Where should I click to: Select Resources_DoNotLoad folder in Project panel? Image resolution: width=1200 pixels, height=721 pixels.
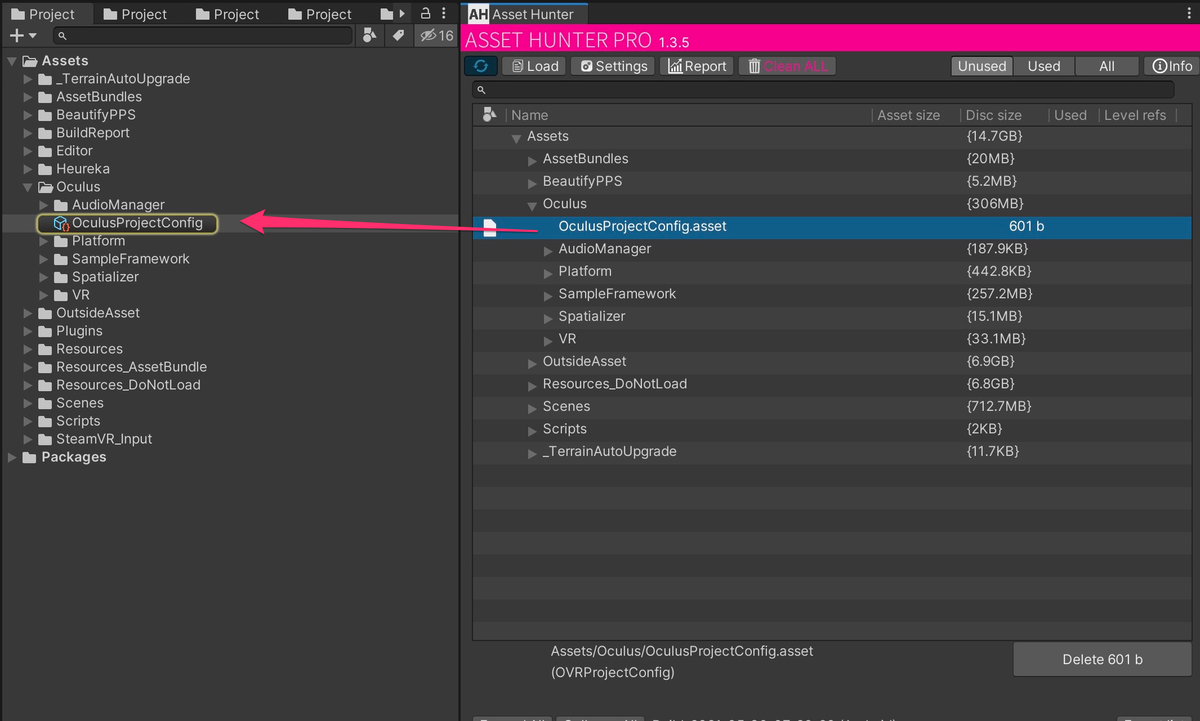click(128, 385)
